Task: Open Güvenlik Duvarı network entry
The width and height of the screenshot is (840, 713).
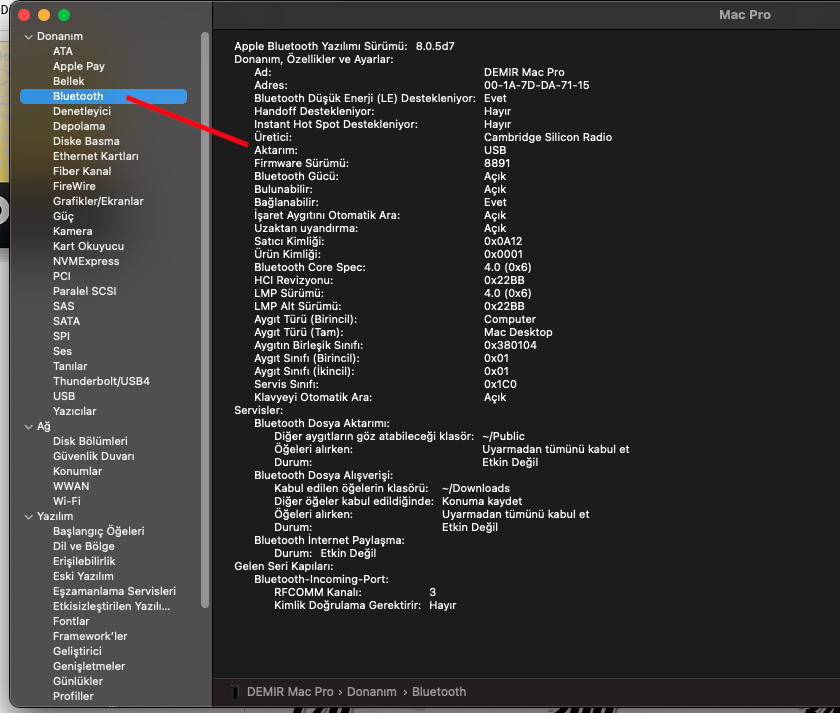Action: [93, 457]
